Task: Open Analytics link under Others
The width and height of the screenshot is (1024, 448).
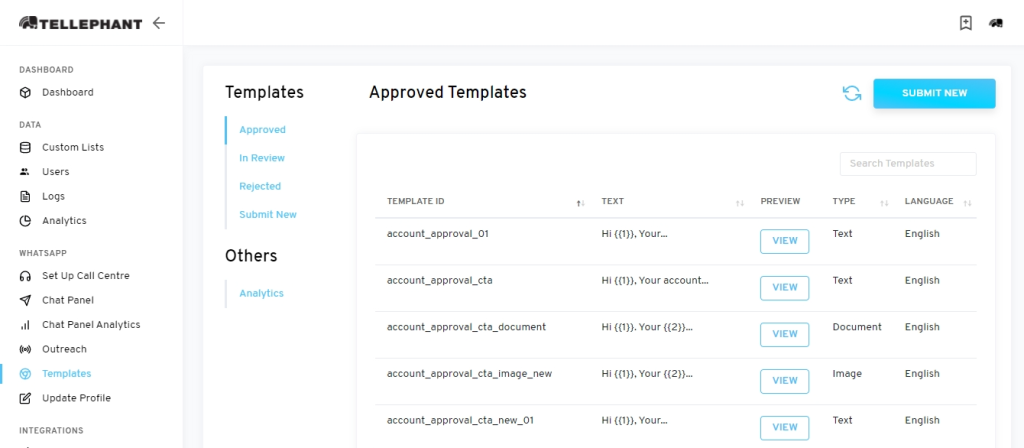Action: [261, 293]
